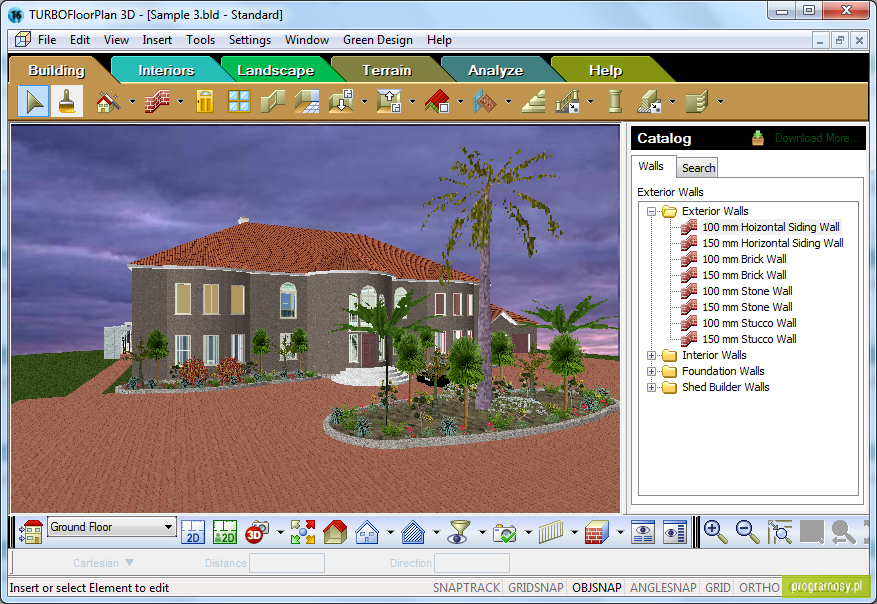The image size is (877, 604).
Task: Open the File menu
Action: pos(47,40)
